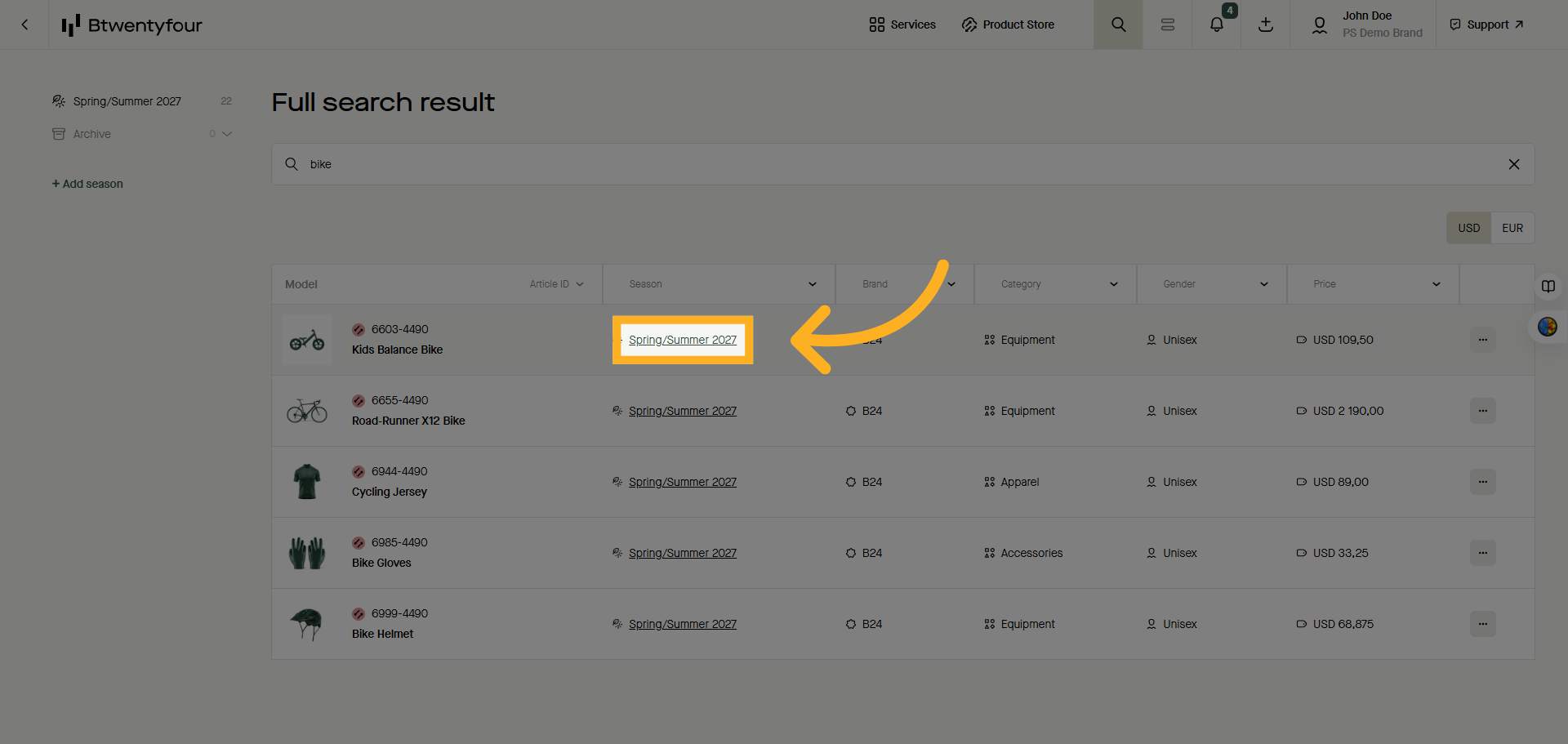Click the colorful globe widget icon
1568x744 pixels.
tap(1547, 327)
